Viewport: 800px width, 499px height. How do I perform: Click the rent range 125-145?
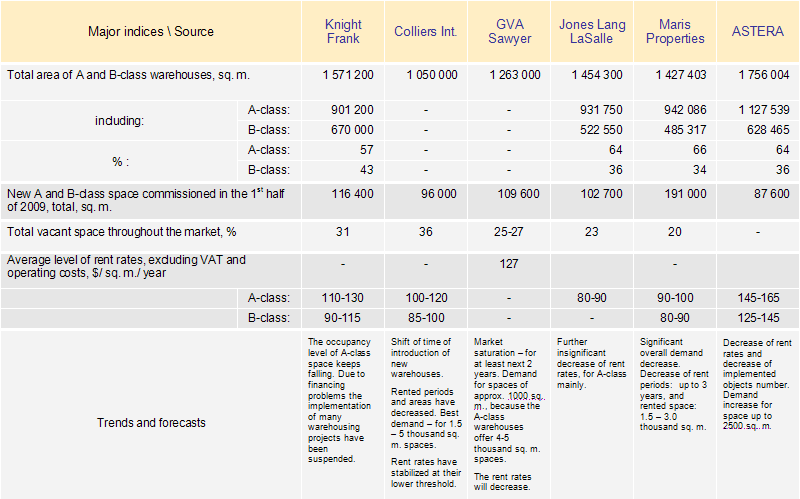pyautogui.click(x=758, y=318)
